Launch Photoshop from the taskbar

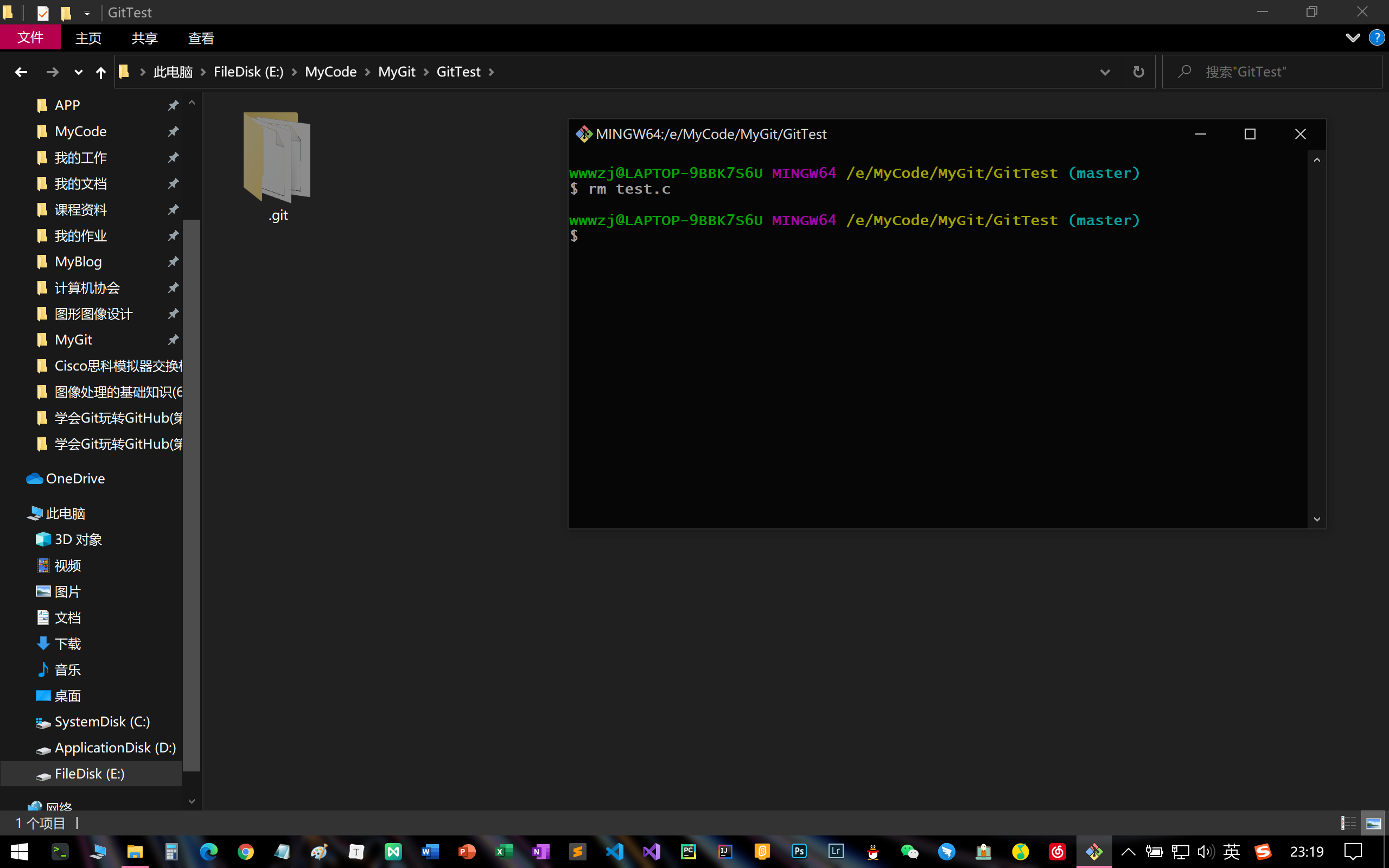(799, 852)
